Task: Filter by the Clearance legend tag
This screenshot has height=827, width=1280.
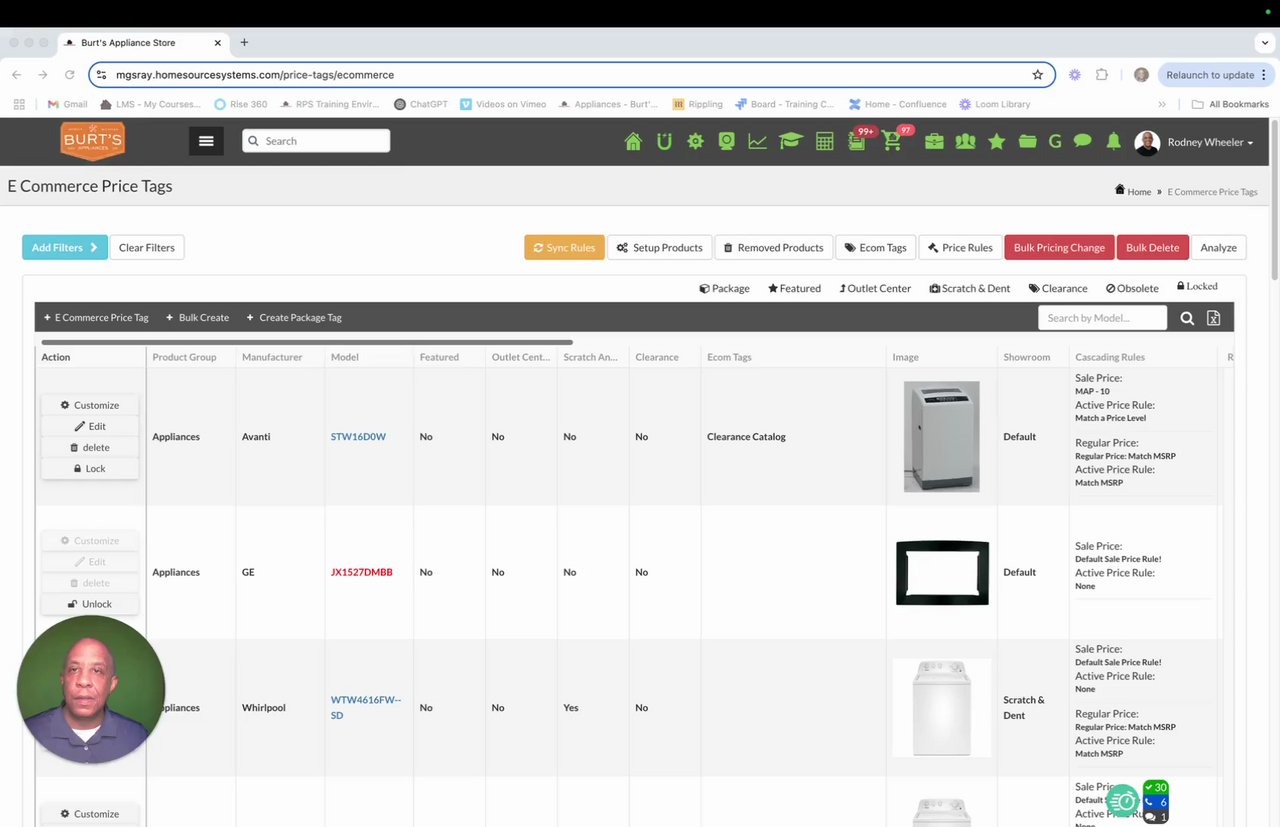Action: click(1058, 288)
